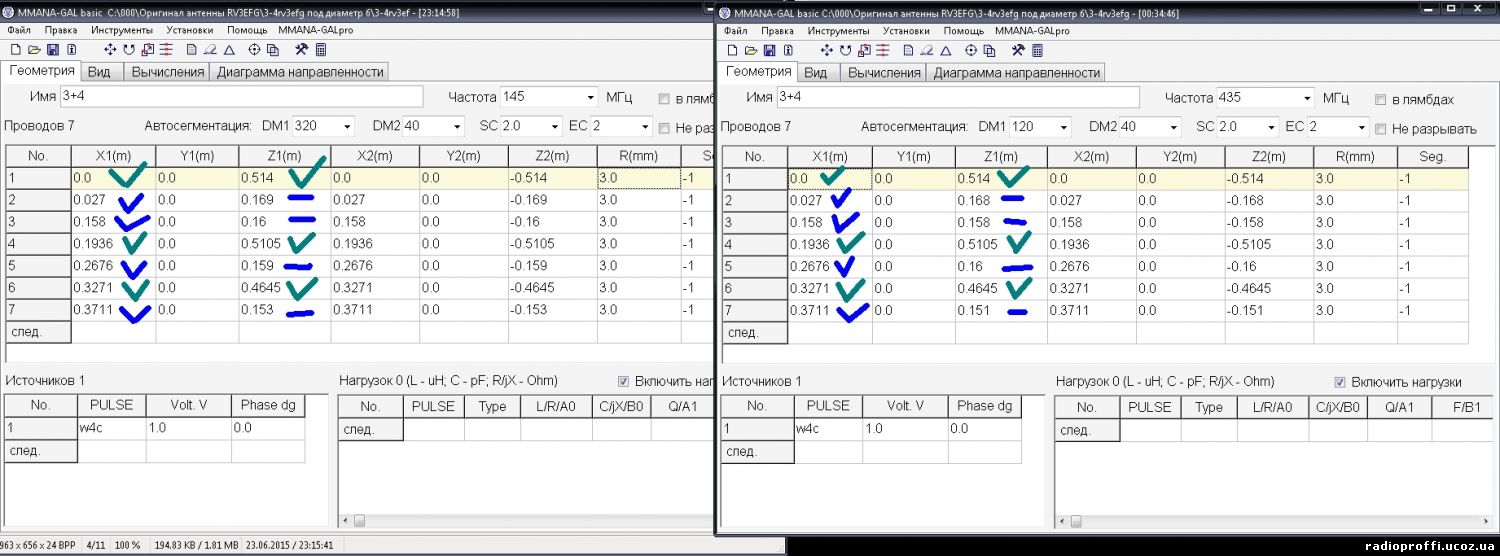Select the four-arrow move tool in left window
1500x556 pixels.
click(x=110, y=50)
